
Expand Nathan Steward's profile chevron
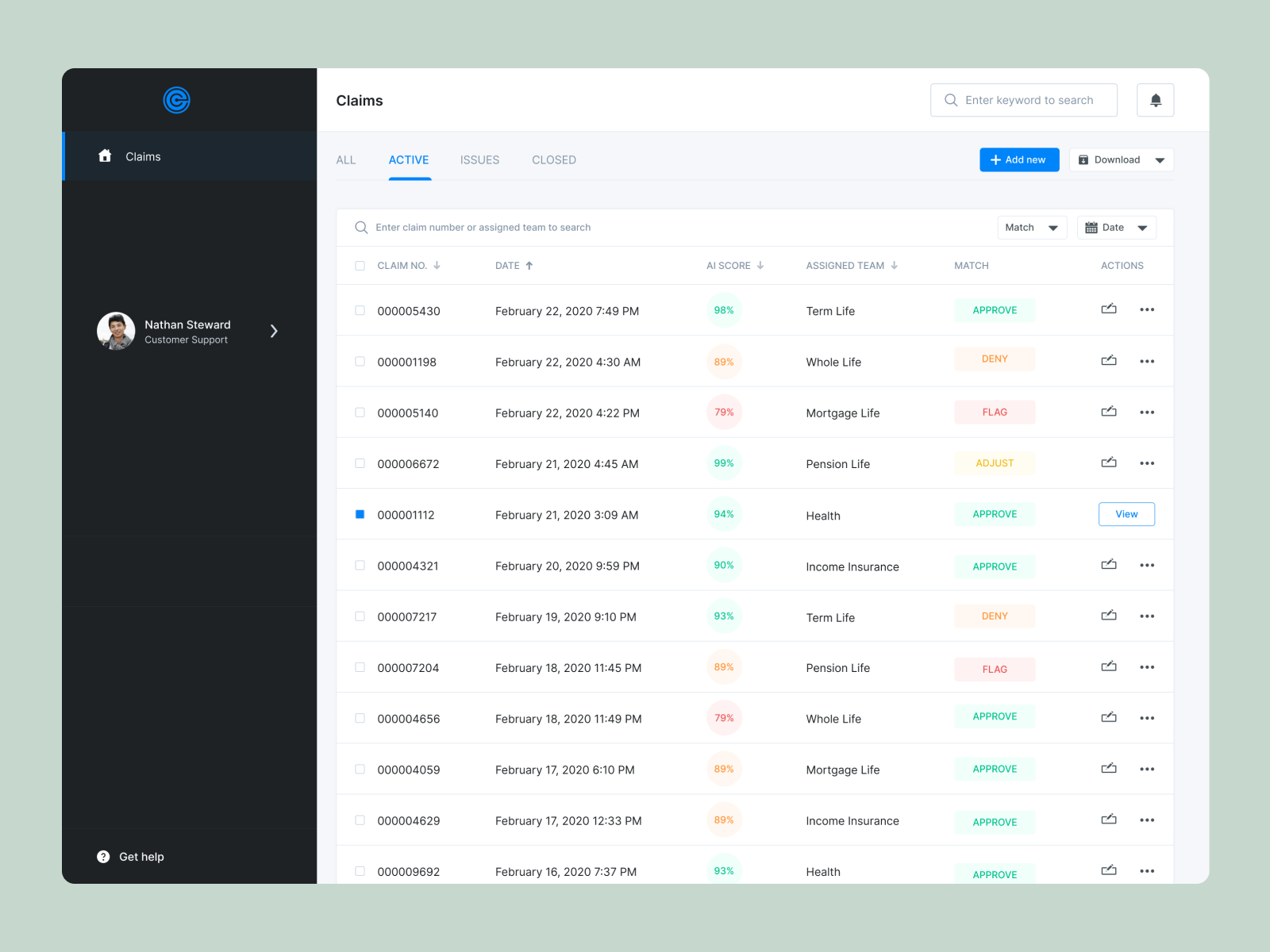[274, 331]
